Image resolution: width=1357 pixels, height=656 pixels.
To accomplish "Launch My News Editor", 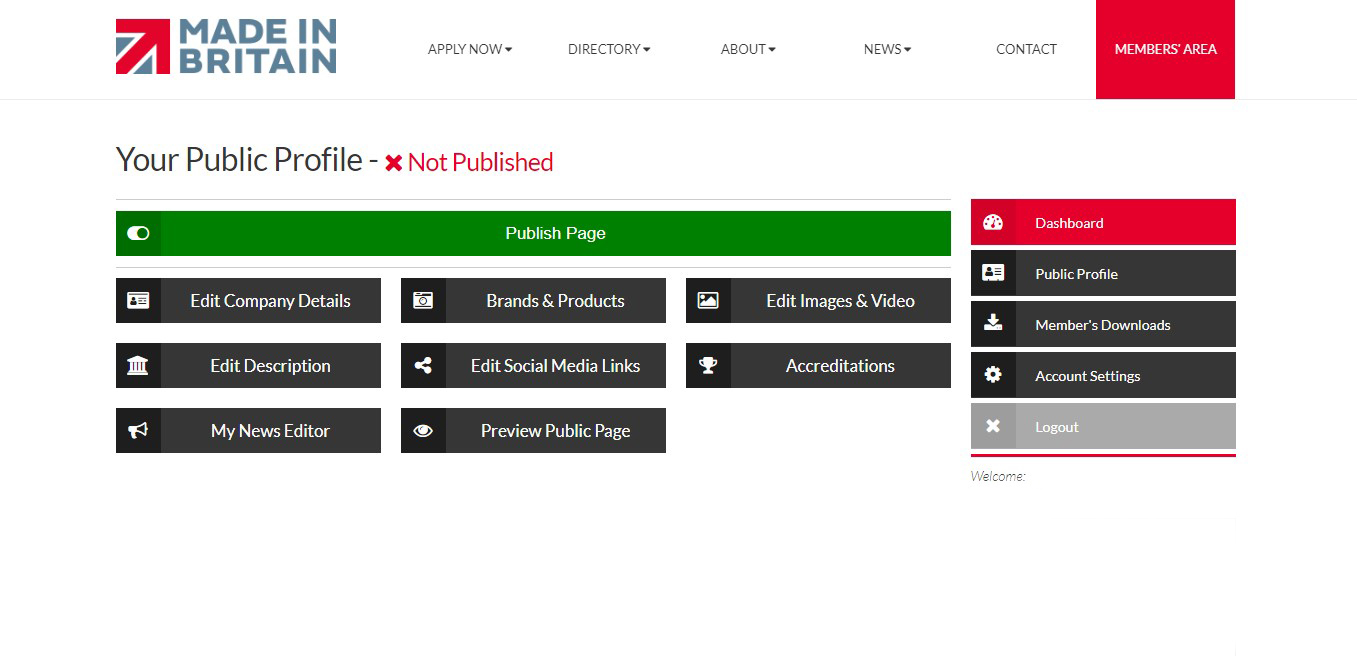I will tap(248, 430).
